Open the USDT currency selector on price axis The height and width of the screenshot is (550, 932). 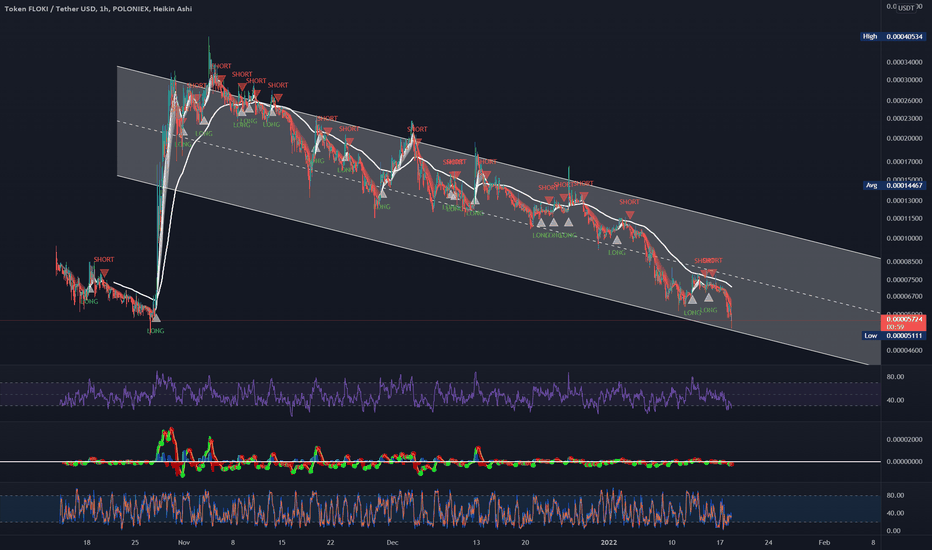(906, 8)
